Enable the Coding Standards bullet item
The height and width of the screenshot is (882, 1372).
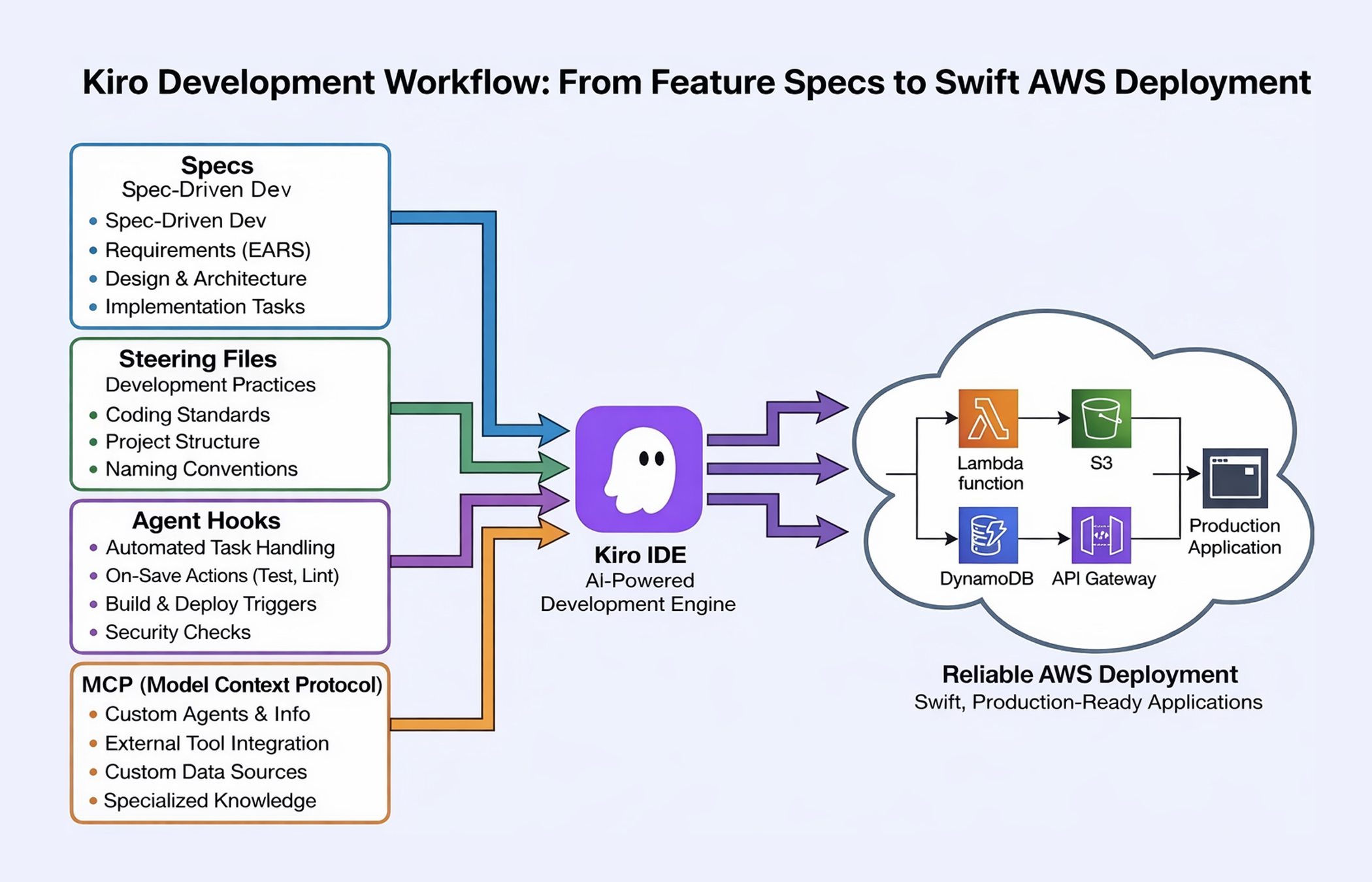[188, 415]
